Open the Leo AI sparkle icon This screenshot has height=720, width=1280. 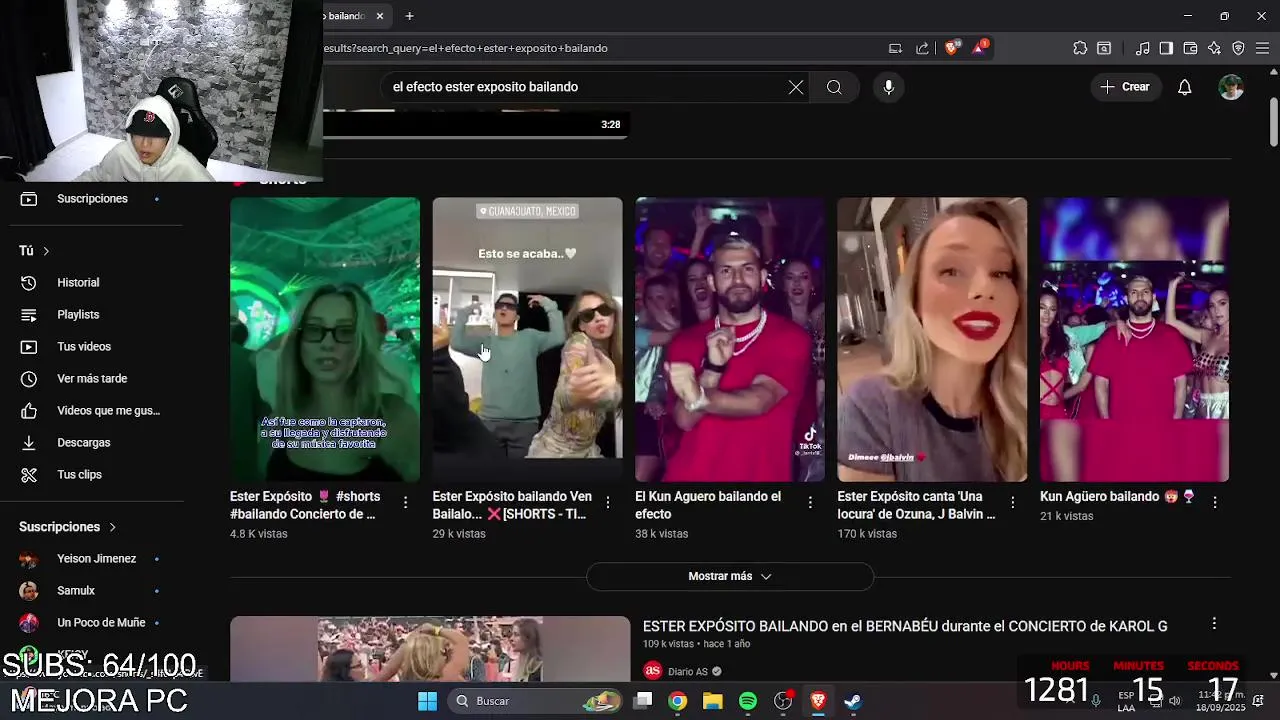tap(1214, 48)
